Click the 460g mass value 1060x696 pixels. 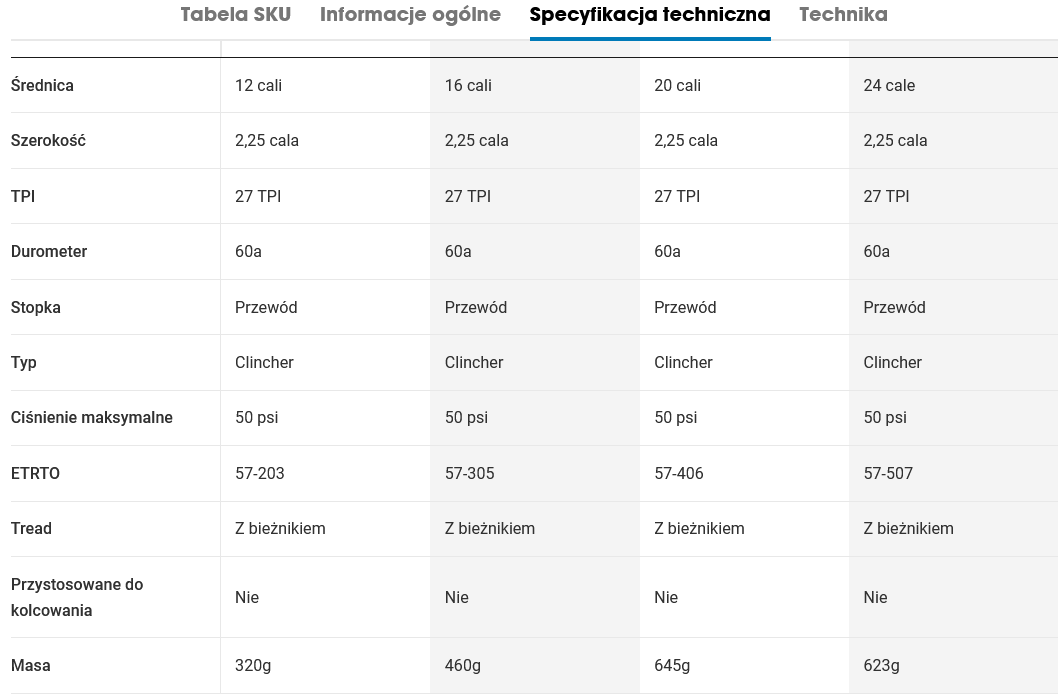click(x=463, y=665)
